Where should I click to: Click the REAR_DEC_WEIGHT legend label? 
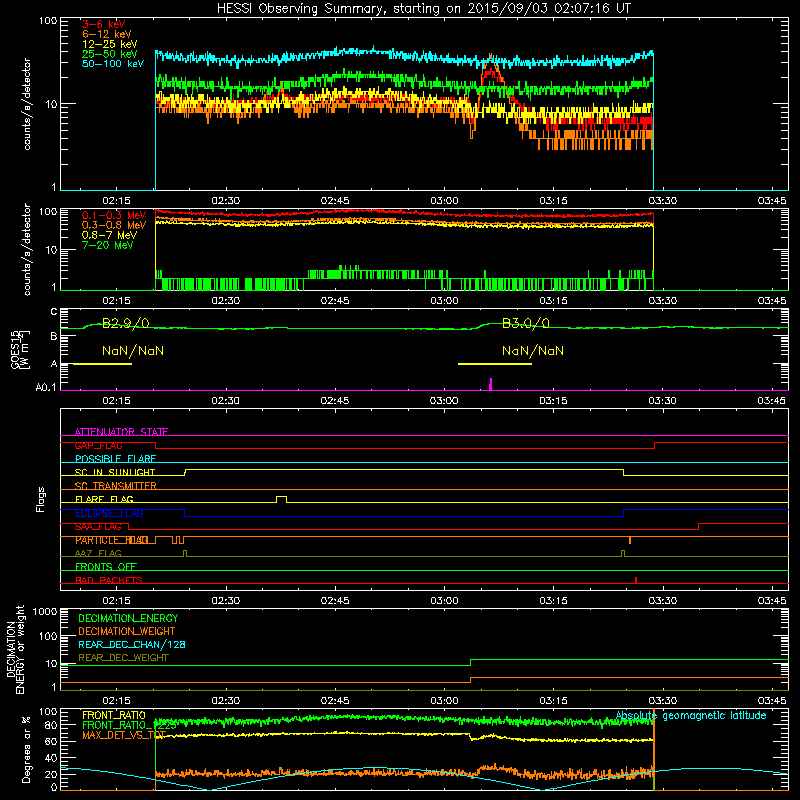tap(123, 658)
